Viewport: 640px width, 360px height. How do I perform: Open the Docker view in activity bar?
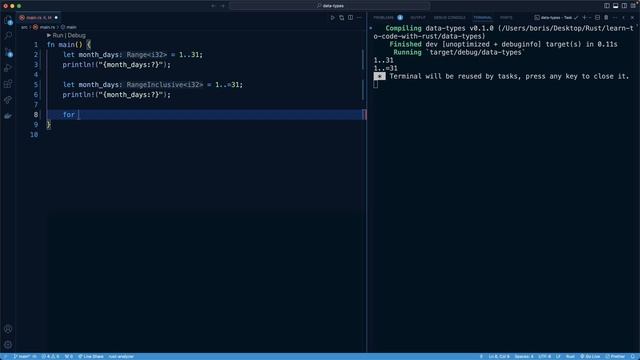point(8,116)
